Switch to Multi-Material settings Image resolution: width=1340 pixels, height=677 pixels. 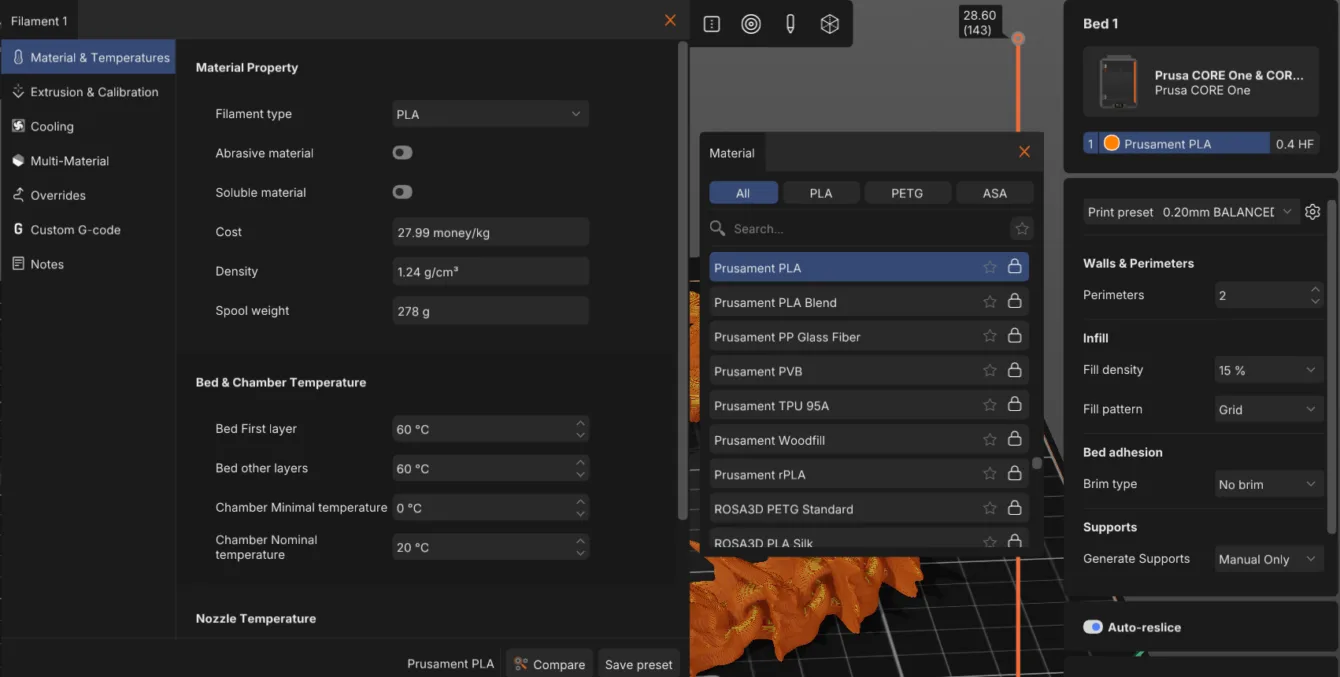click(88, 161)
